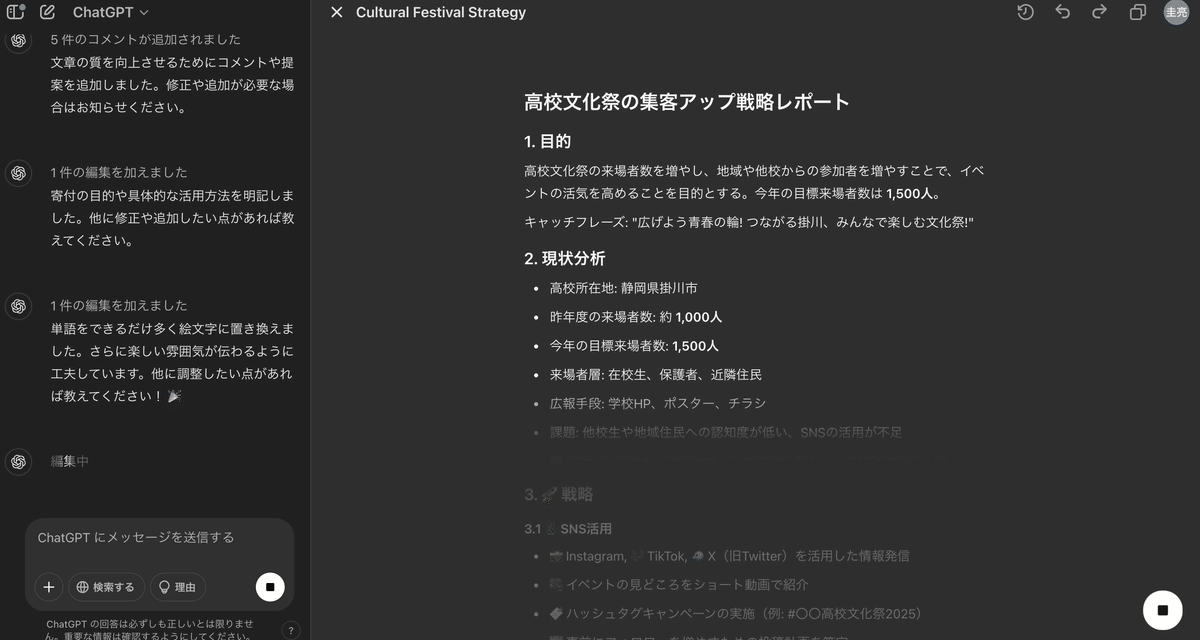This screenshot has height=640, width=1200.
Task: Click bullet 高校所在地: 静岡県掛川市
Action: pos(623,288)
